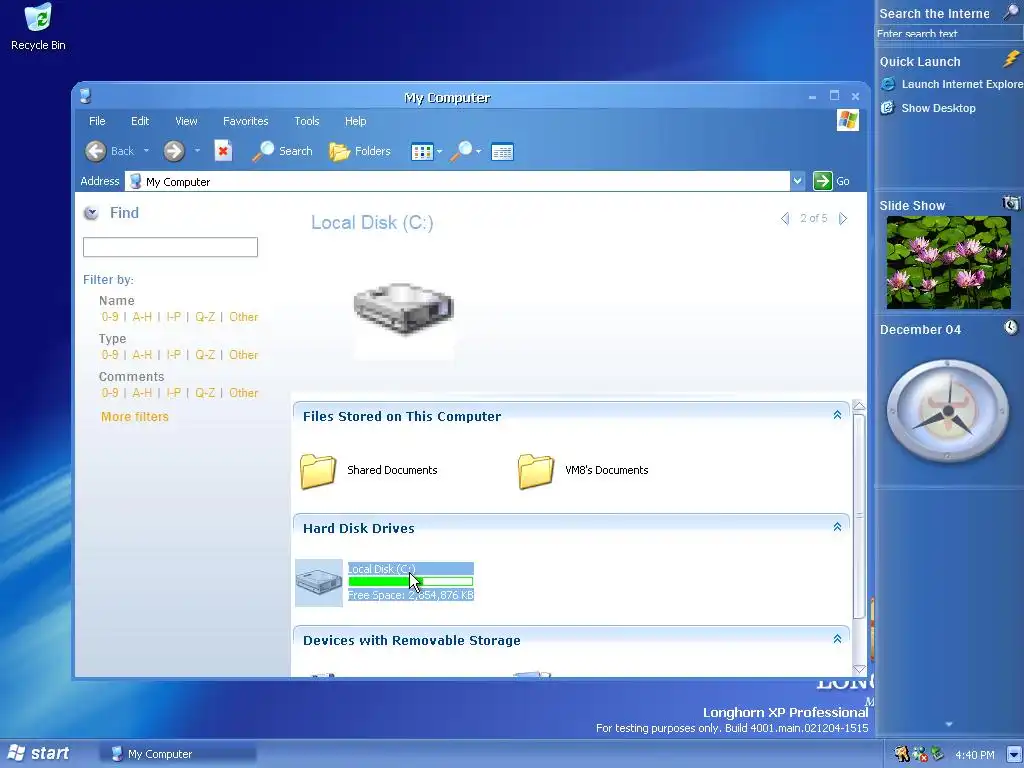Go to previous preview item arrow
Viewport: 1024px width, 768px height.
click(785, 218)
